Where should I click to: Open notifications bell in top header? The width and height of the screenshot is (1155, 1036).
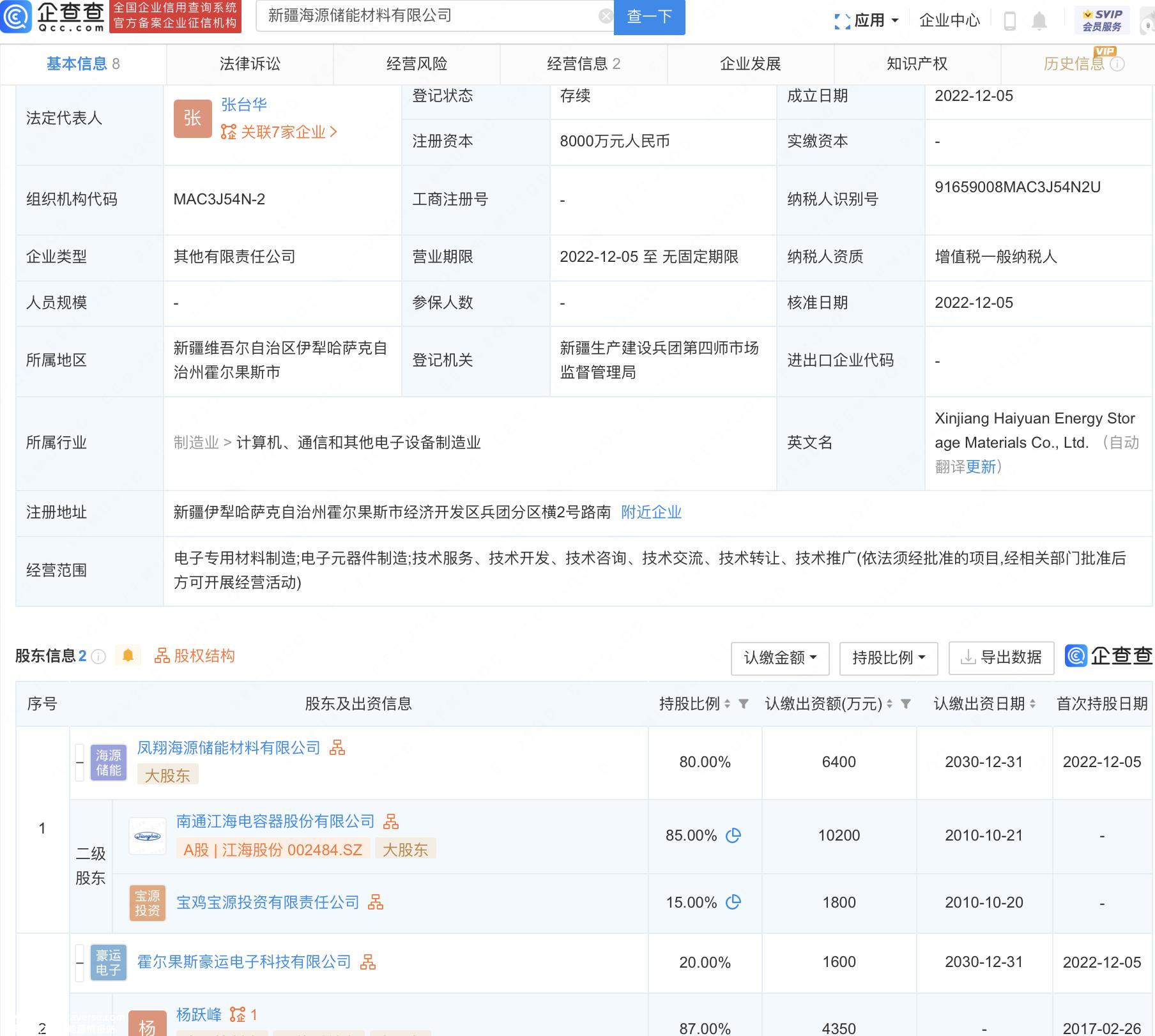tap(1039, 21)
